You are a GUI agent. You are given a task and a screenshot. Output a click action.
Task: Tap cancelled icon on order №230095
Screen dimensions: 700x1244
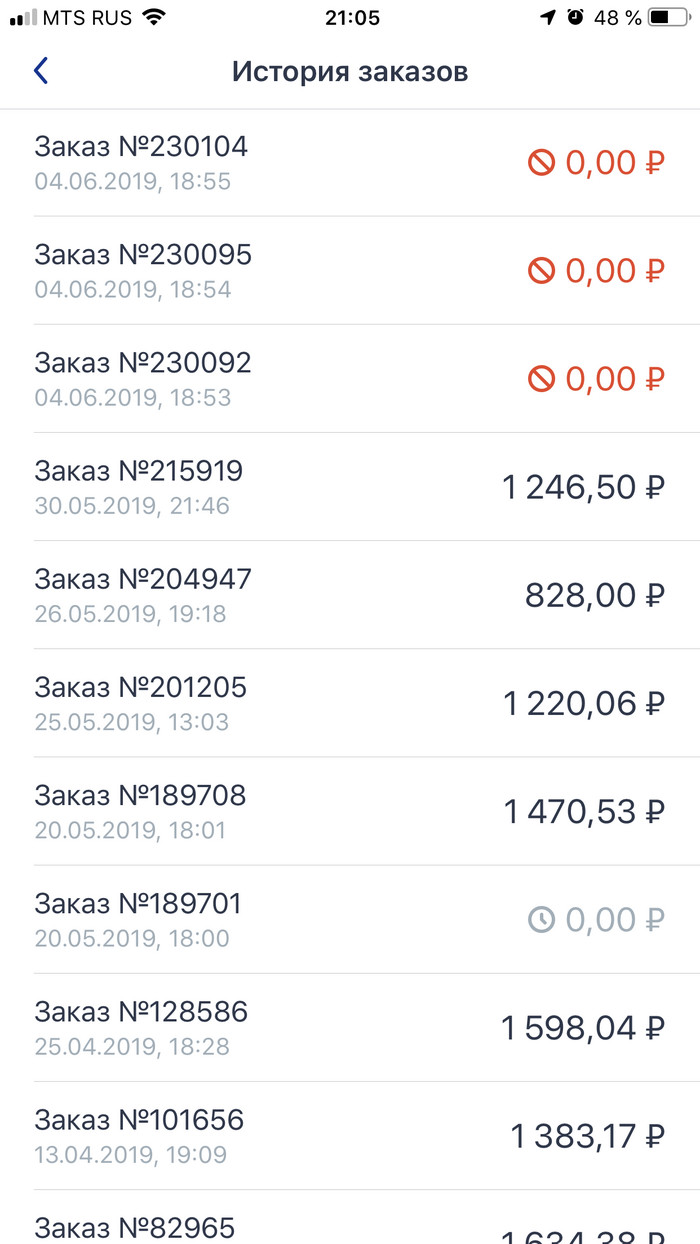click(x=541, y=271)
